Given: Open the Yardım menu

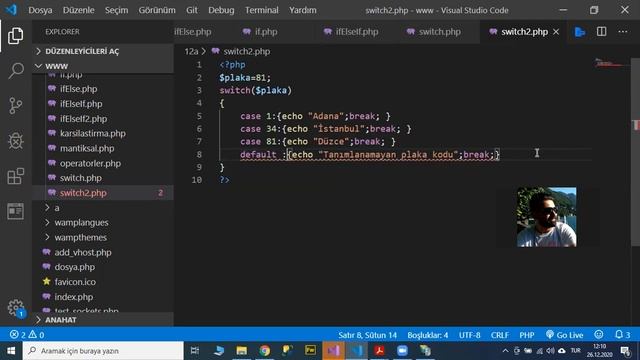Looking at the screenshot, I should (x=302, y=10).
